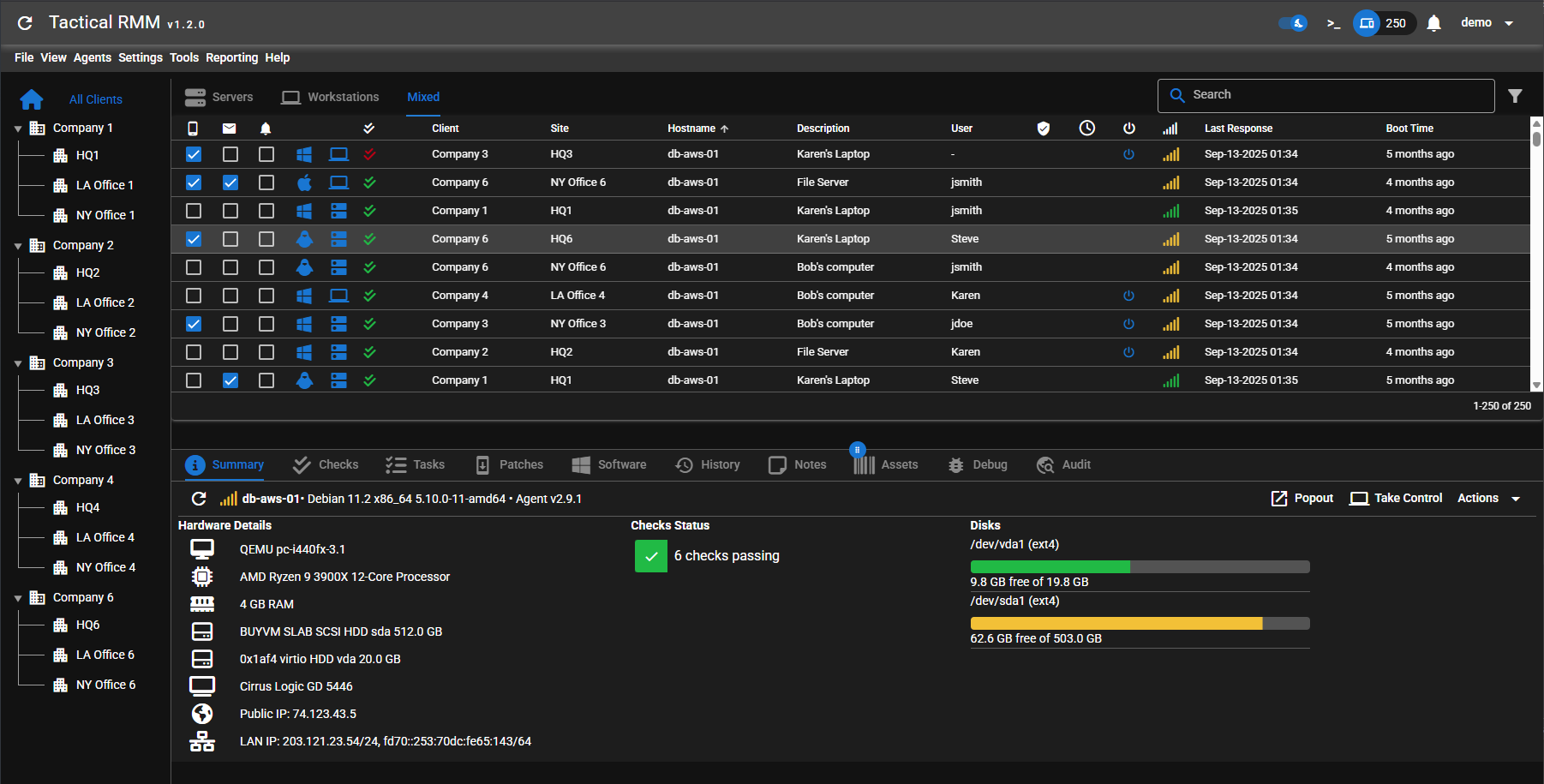Click the agent count cloud icon showing 250
Viewport: 1544px width, 784px height.
click(1366, 23)
